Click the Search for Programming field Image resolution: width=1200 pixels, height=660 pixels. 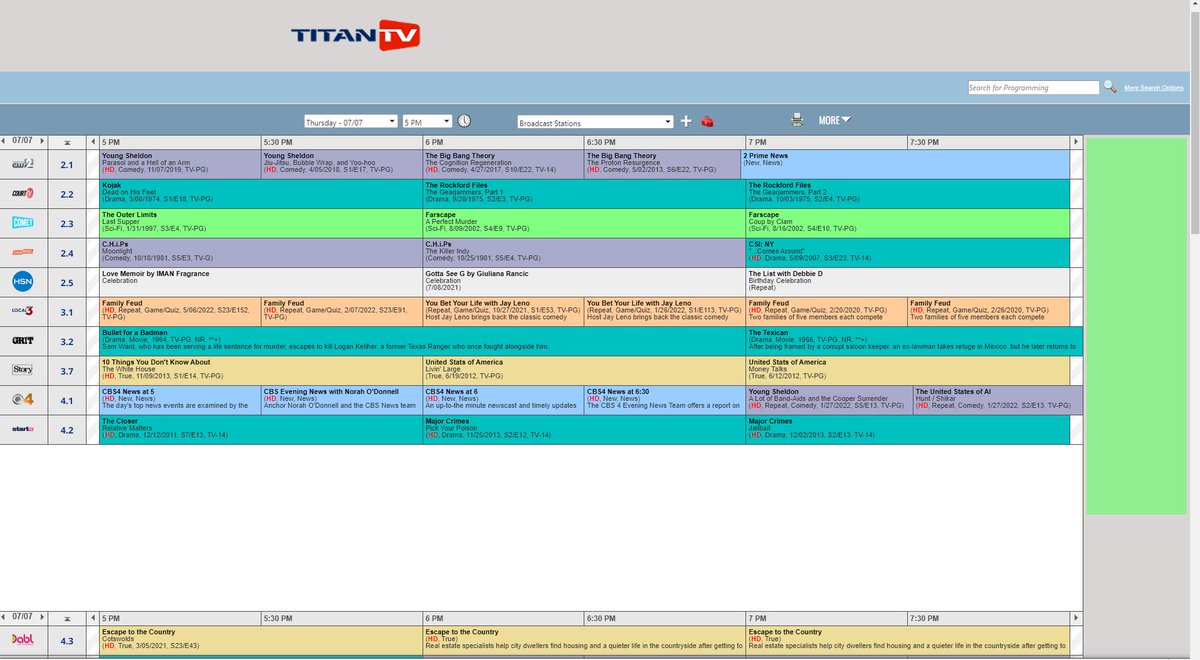point(1033,88)
